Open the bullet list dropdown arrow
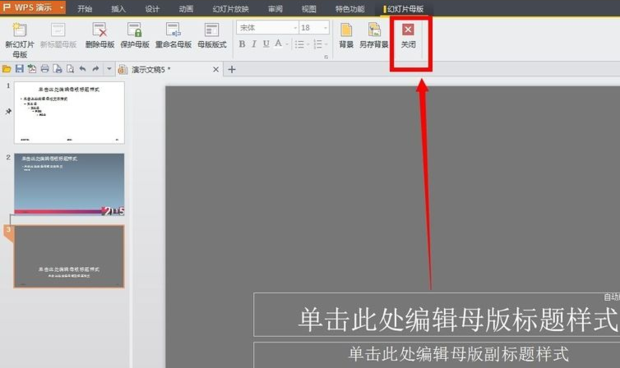This screenshot has width=620, height=368. coord(308,44)
